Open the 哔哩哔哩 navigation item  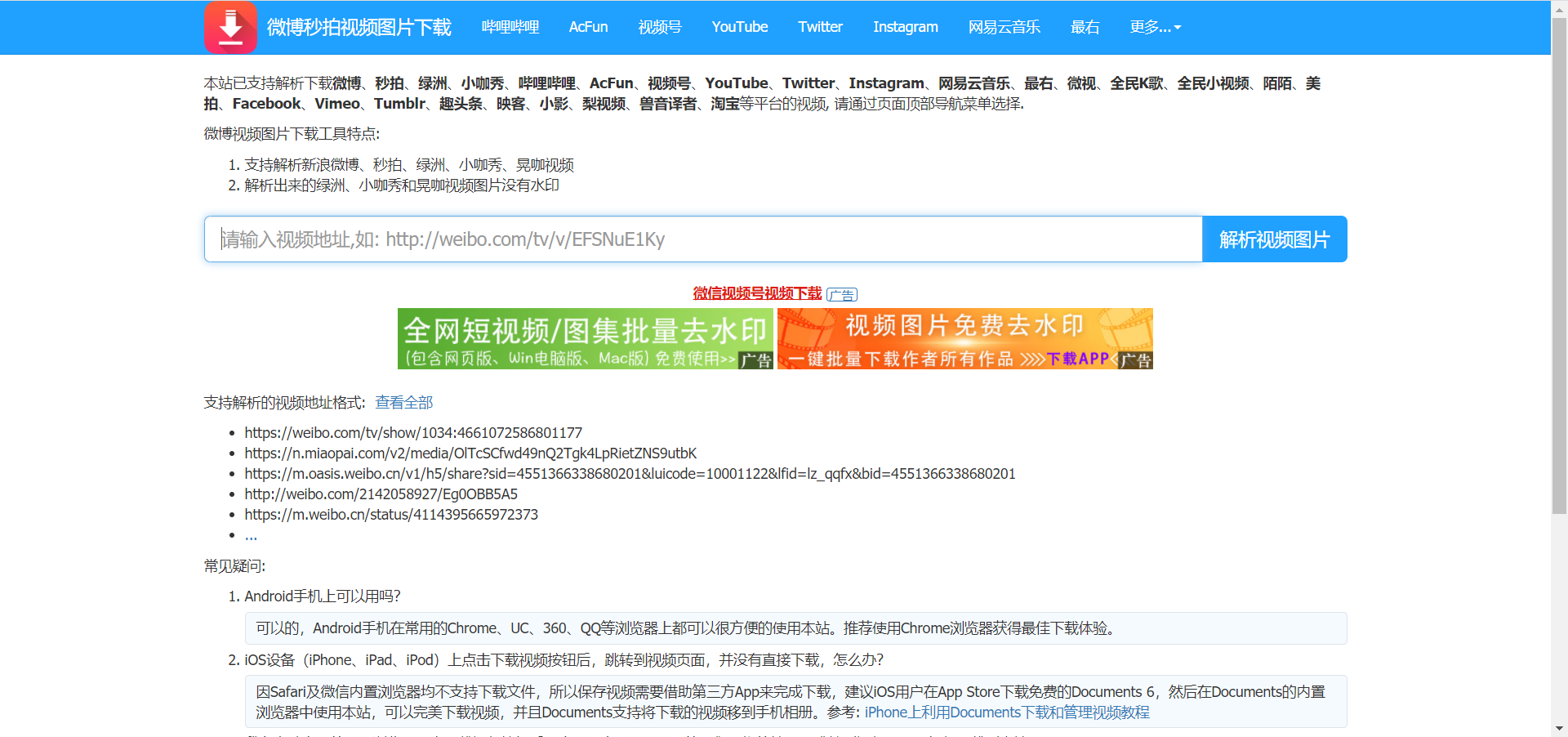tap(510, 27)
